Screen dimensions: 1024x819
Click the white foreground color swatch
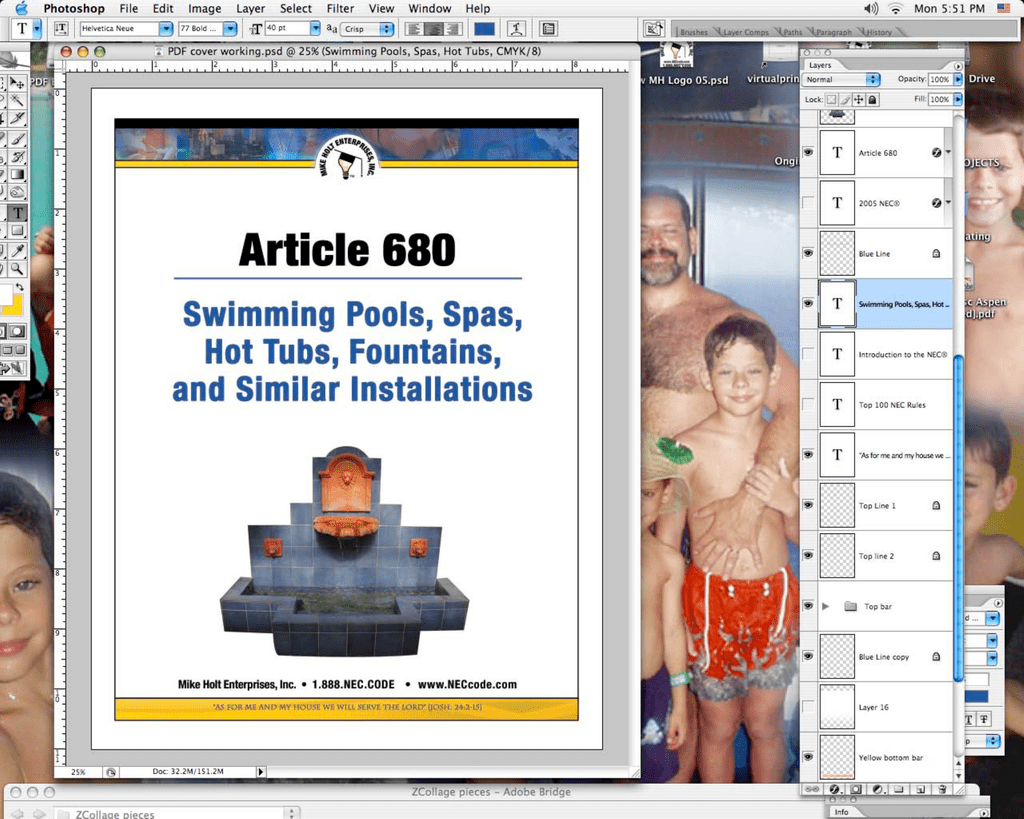pos(5,294)
